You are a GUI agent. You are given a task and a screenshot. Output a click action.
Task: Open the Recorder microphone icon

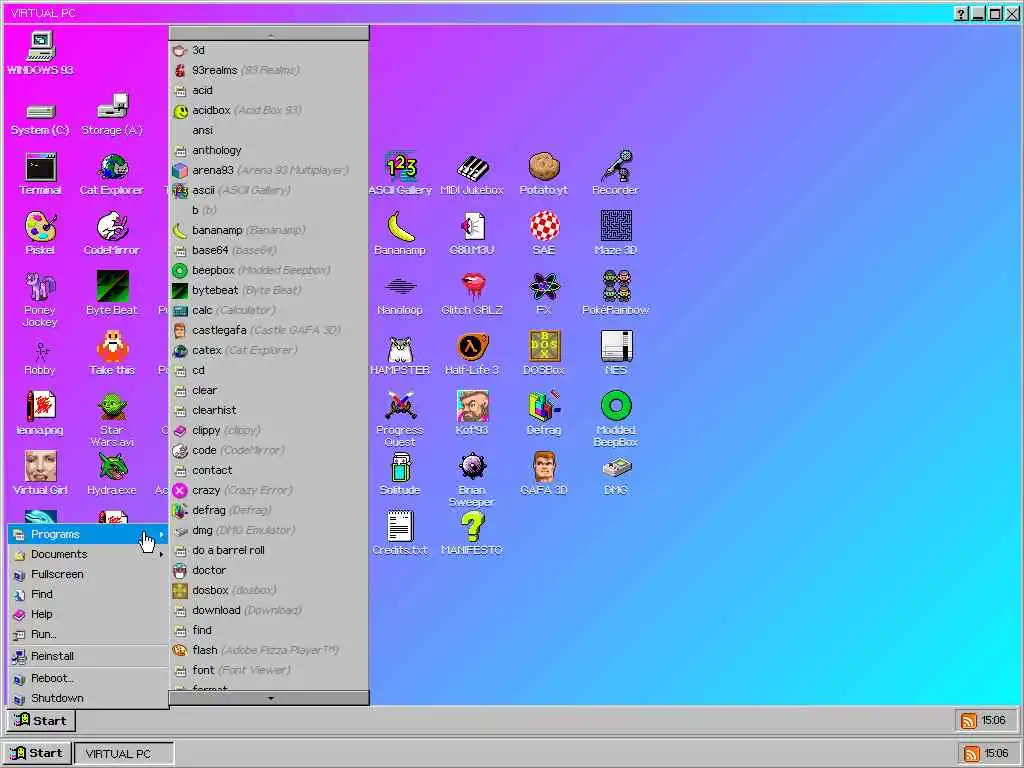point(615,174)
